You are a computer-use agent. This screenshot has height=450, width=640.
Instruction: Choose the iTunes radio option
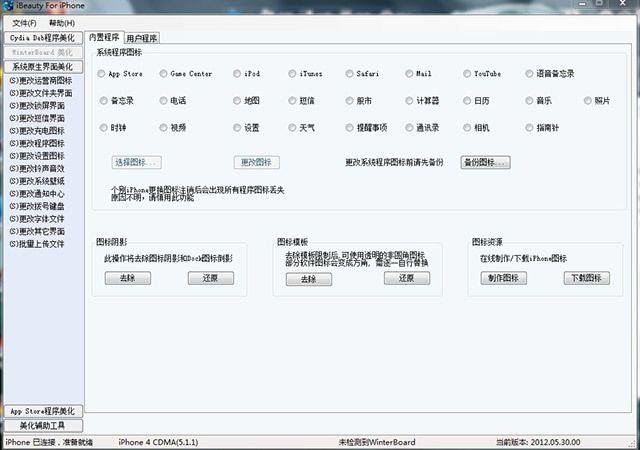tap(292, 74)
